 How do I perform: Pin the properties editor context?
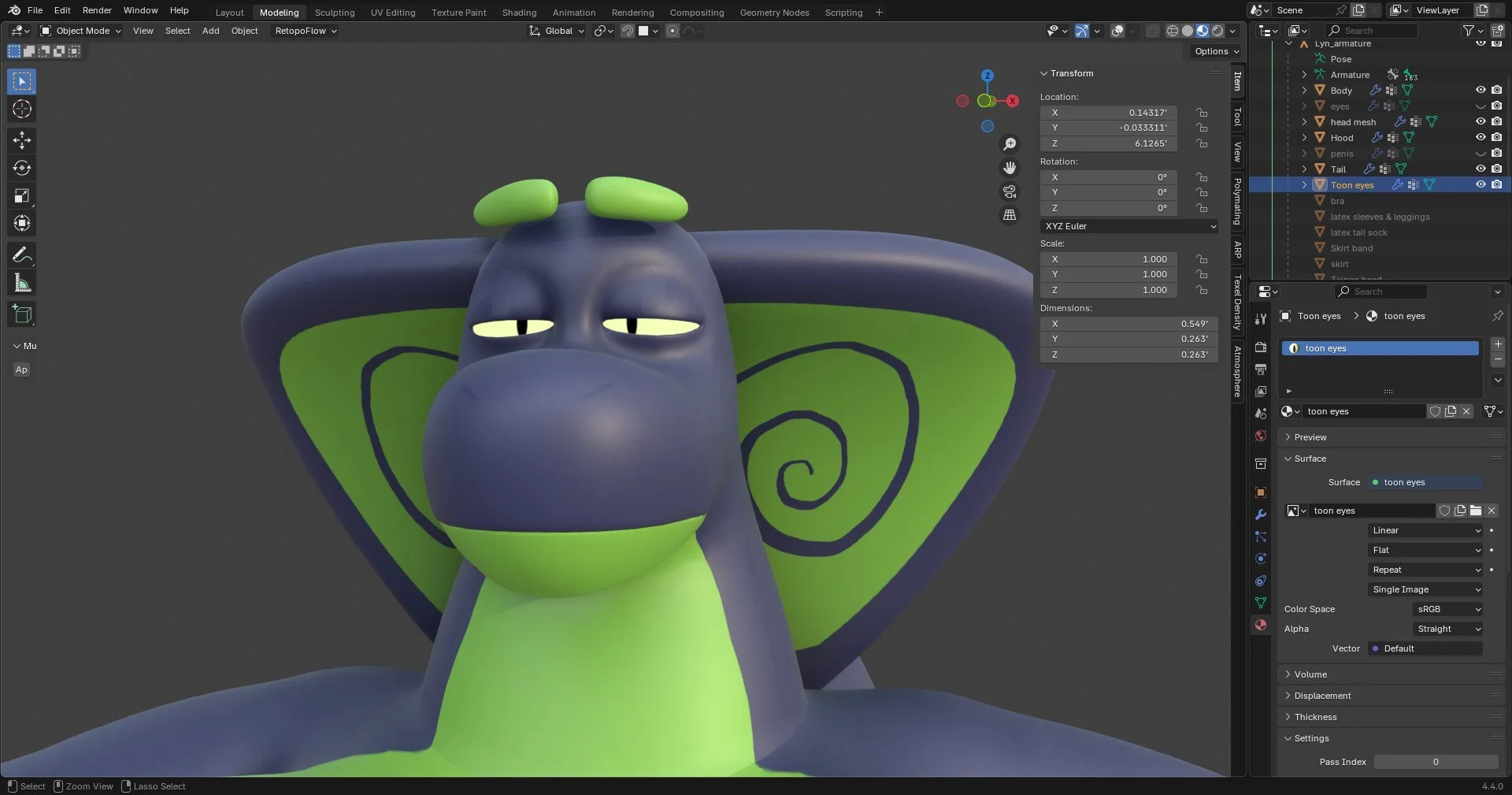pos(1498,316)
